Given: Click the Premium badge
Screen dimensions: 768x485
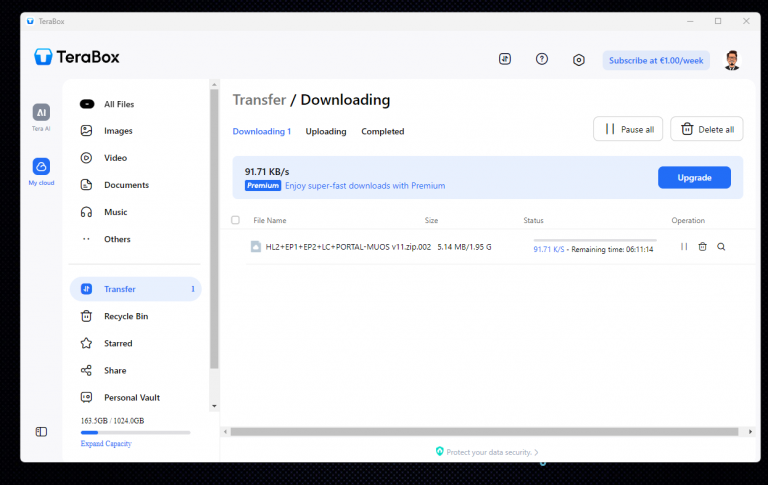Looking at the screenshot, I should 263,186.
